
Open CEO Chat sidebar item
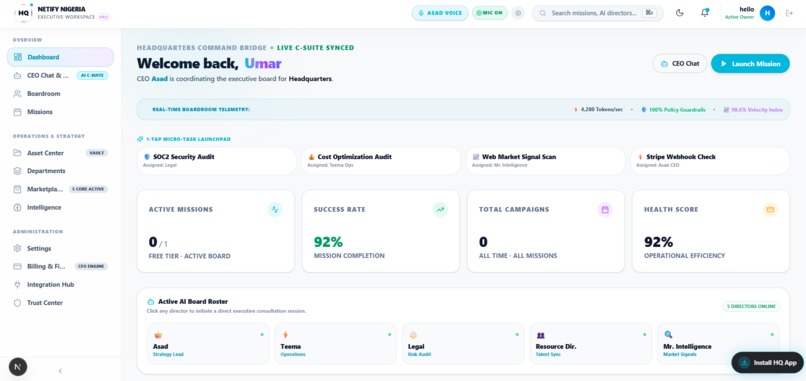[x=60, y=76]
